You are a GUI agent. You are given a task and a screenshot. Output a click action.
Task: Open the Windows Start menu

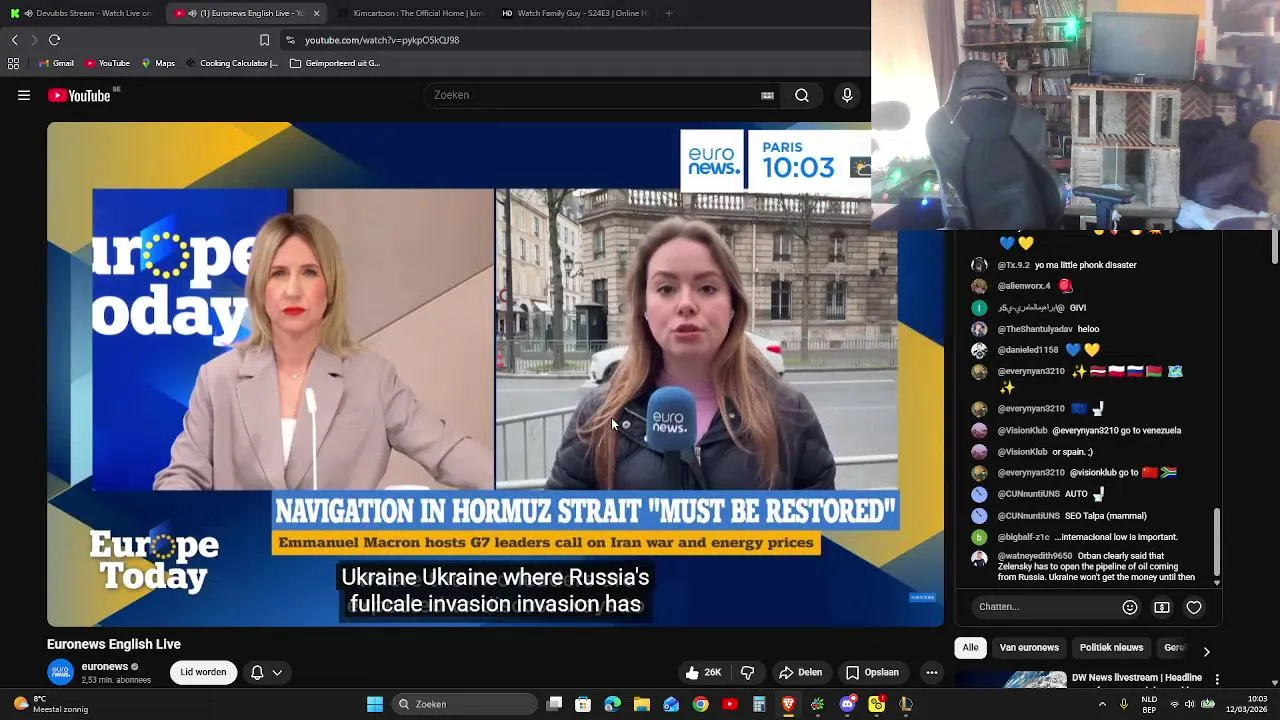(x=375, y=704)
